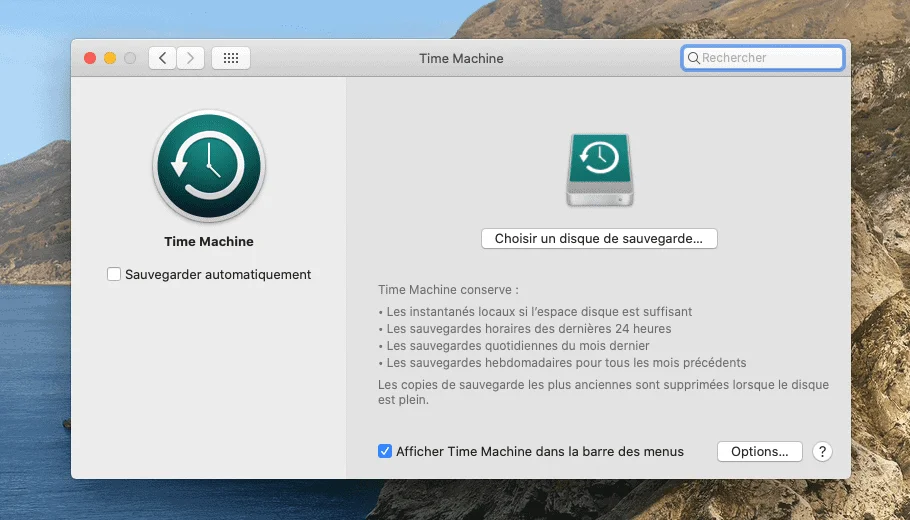Enable Sauvegarder automatiquement checkbox

pos(114,274)
